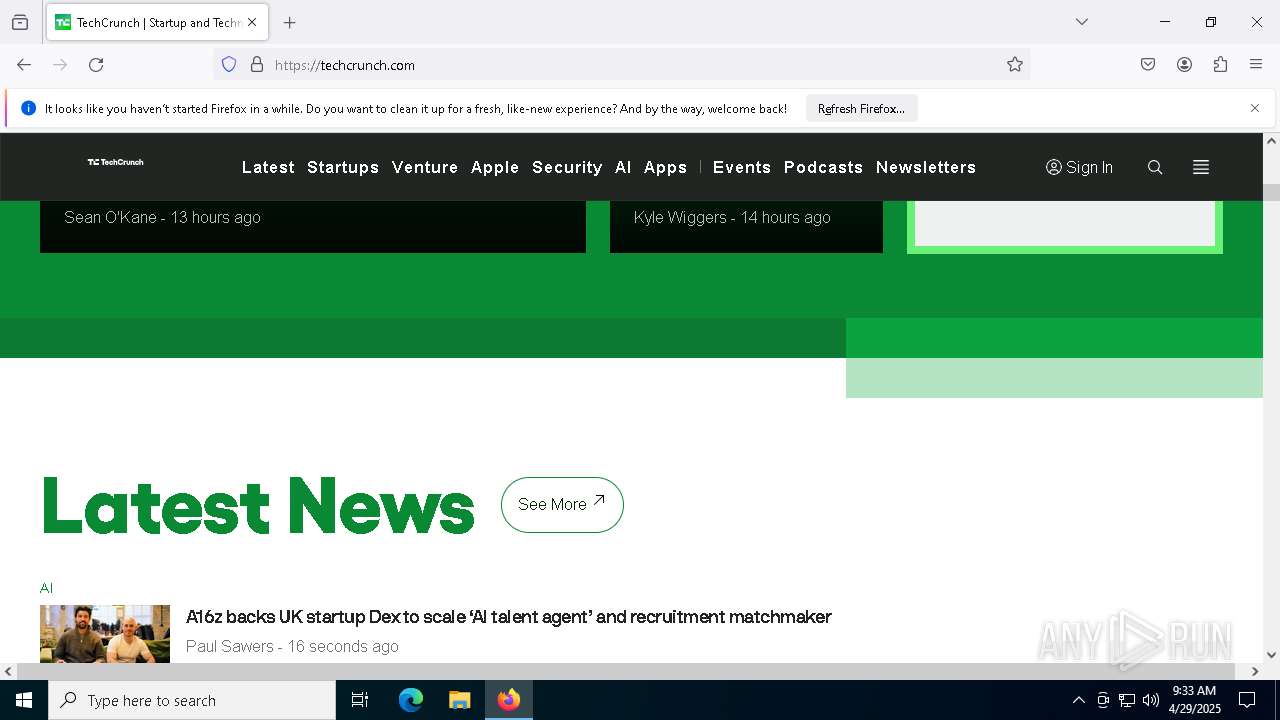Screen dimensions: 1280x720
Task: Dismiss the Firefox notification bar
Action: pyautogui.click(x=1255, y=108)
